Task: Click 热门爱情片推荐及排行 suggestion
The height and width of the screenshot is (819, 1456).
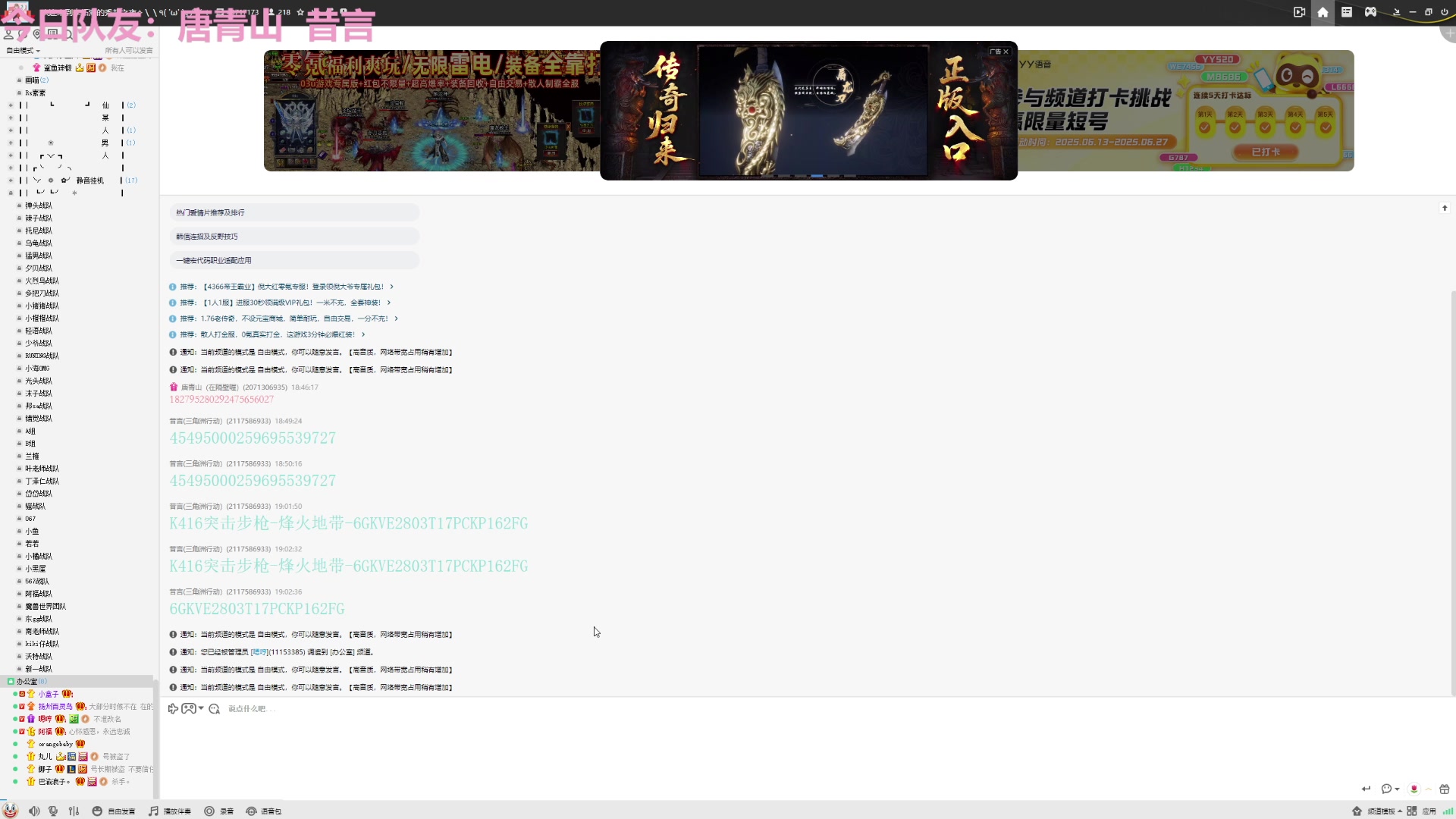Action: pyautogui.click(x=294, y=212)
